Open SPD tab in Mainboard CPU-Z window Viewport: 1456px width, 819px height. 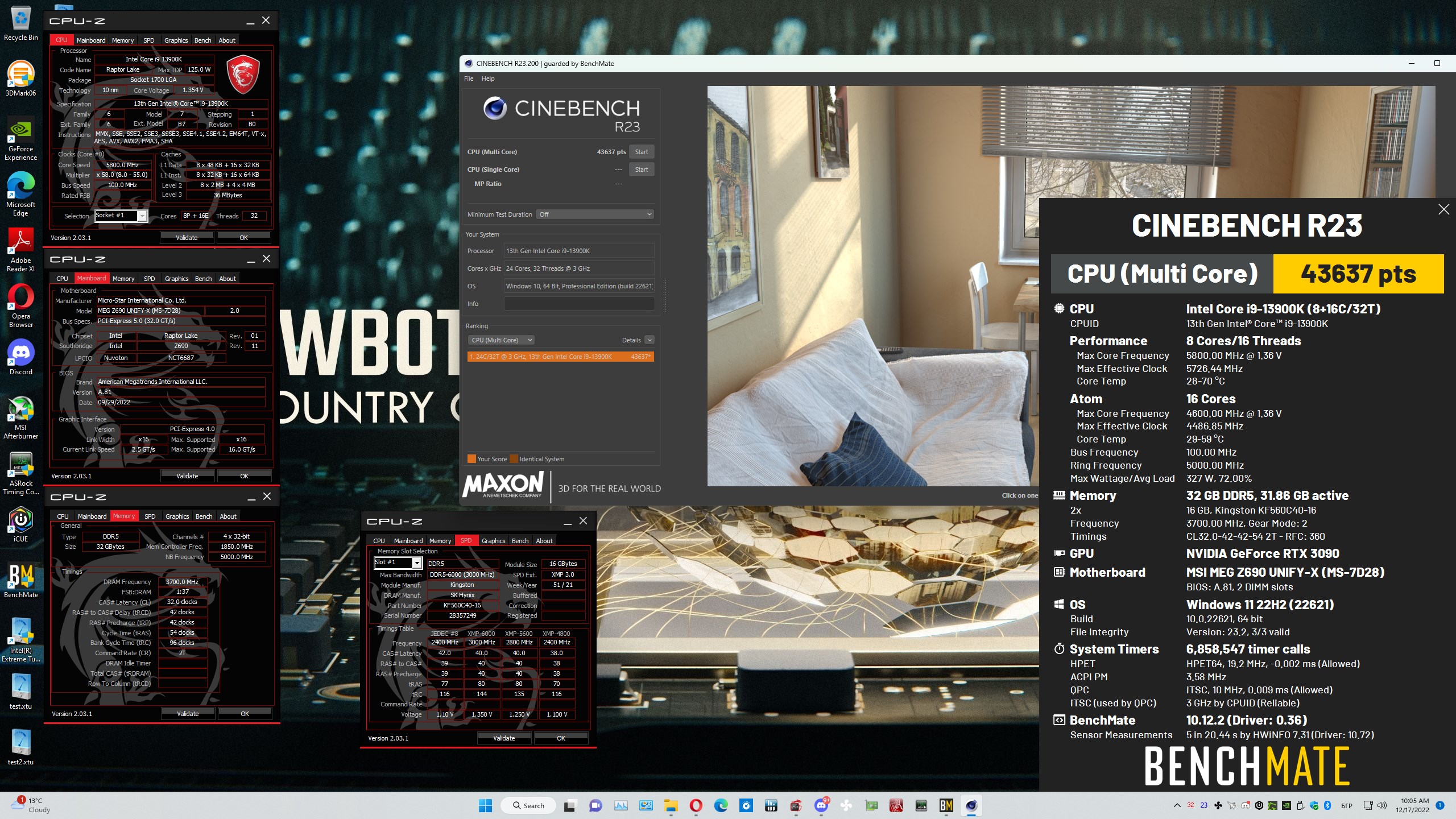[149, 279]
